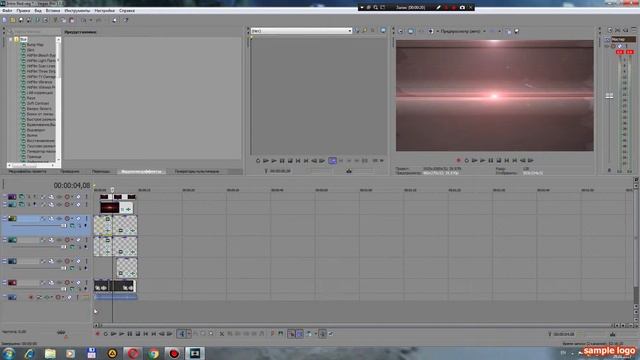
Task: Select HitFilm Scan Lines effect
Action: pyautogui.click(x=41, y=66)
